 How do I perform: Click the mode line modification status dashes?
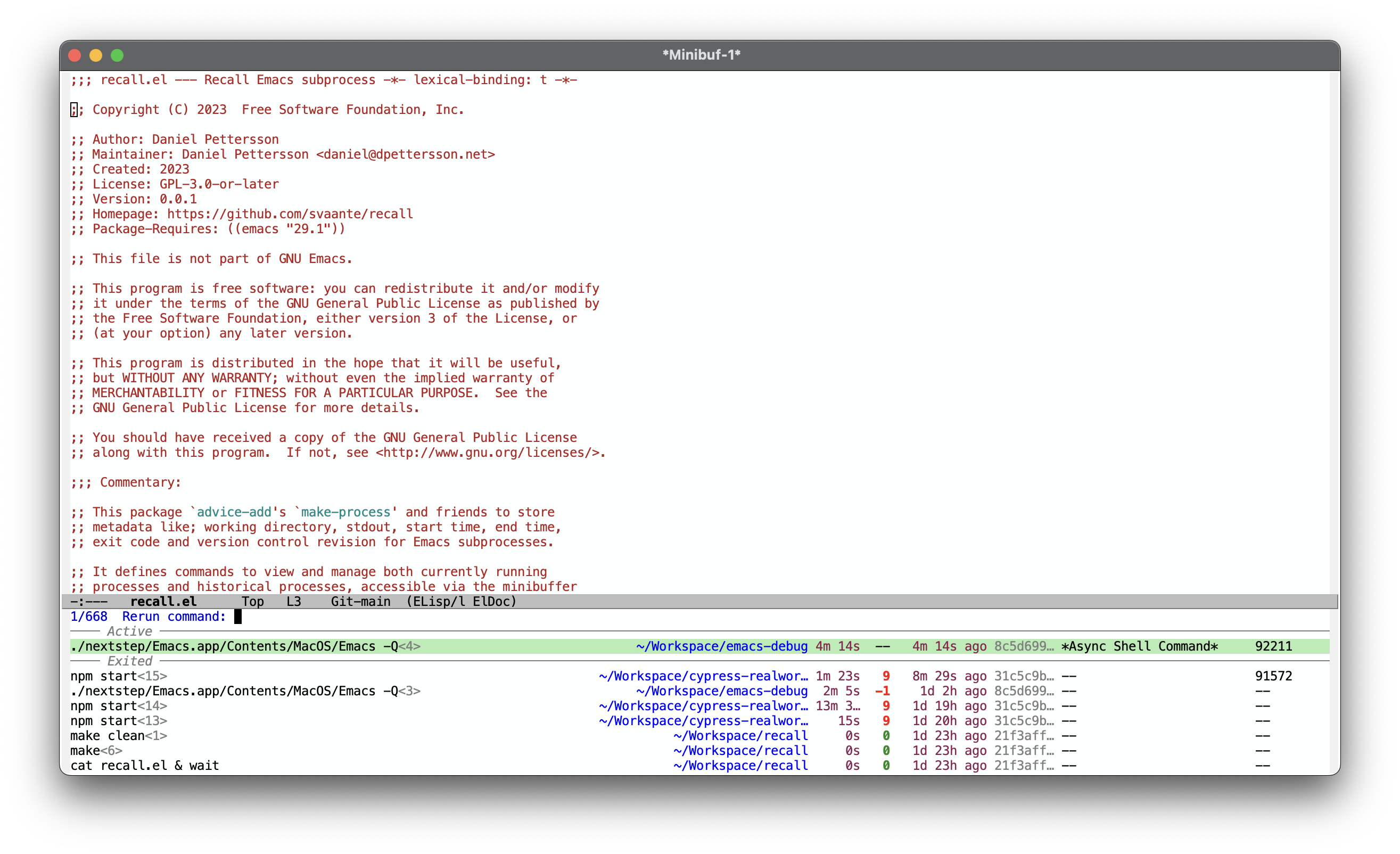pyautogui.click(x=89, y=601)
